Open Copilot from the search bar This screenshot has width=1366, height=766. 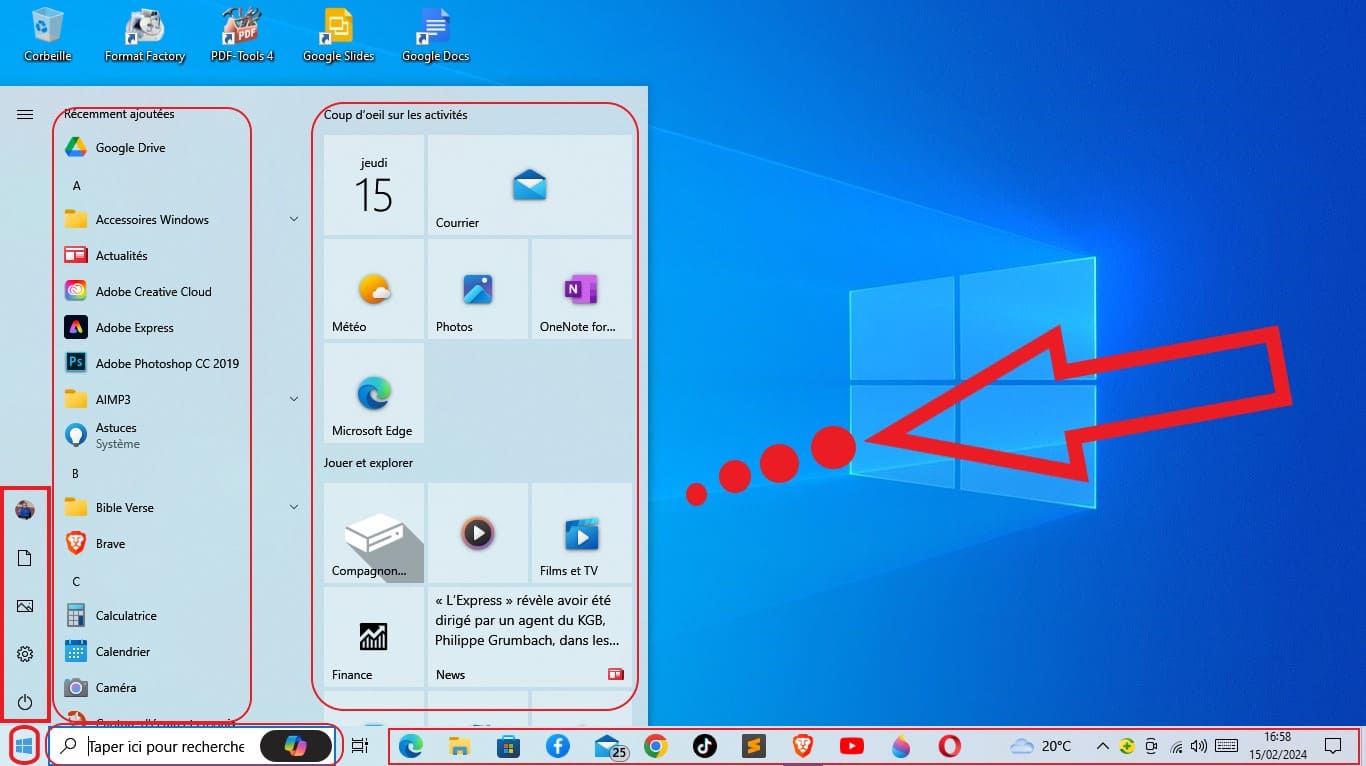[x=295, y=746]
